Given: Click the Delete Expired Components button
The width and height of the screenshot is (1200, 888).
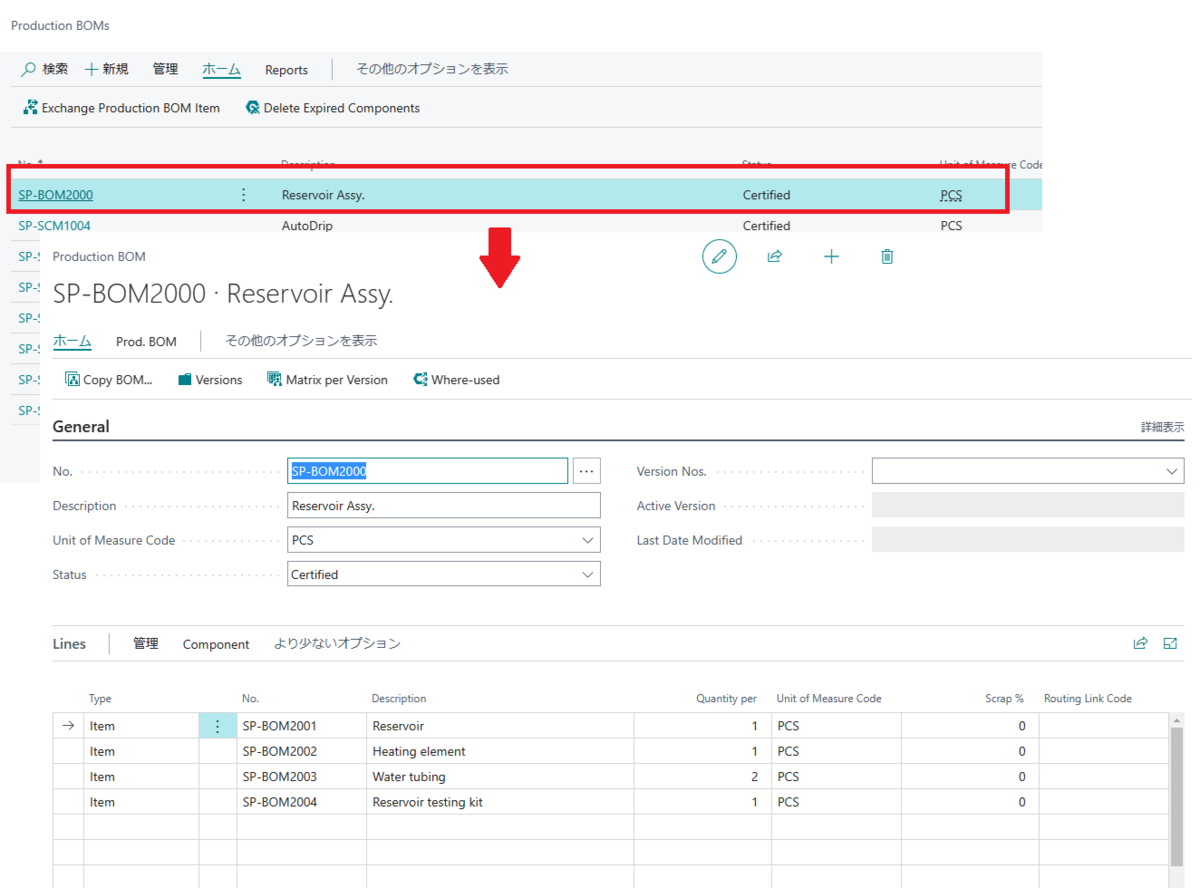Looking at the screenshot, I should [x=332, y=107].
